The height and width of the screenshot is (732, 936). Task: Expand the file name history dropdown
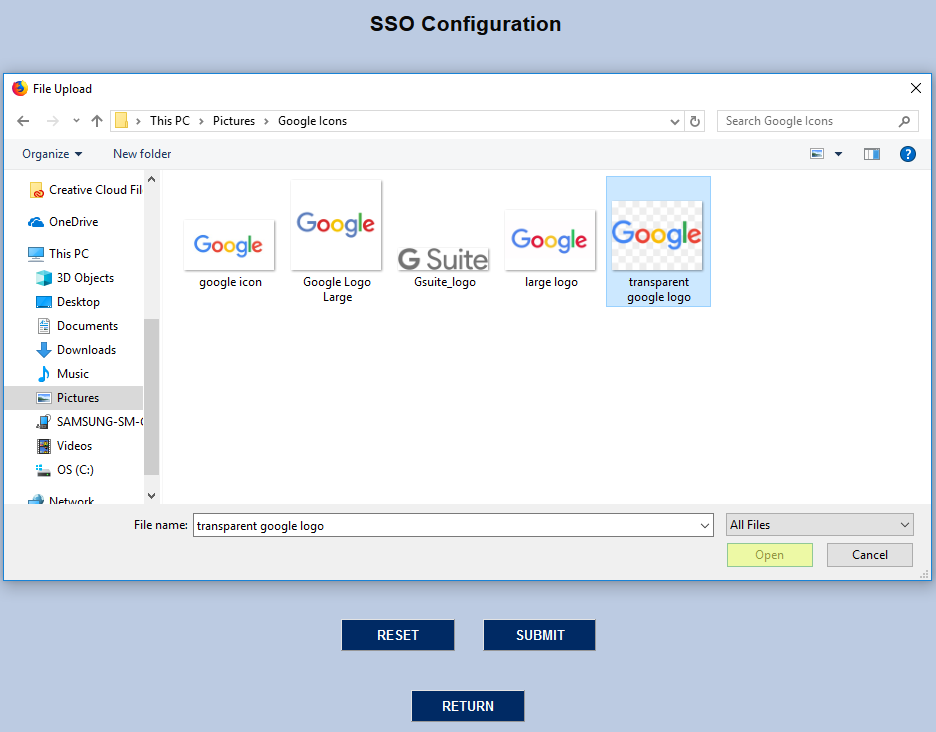click(x=705, y=524)
